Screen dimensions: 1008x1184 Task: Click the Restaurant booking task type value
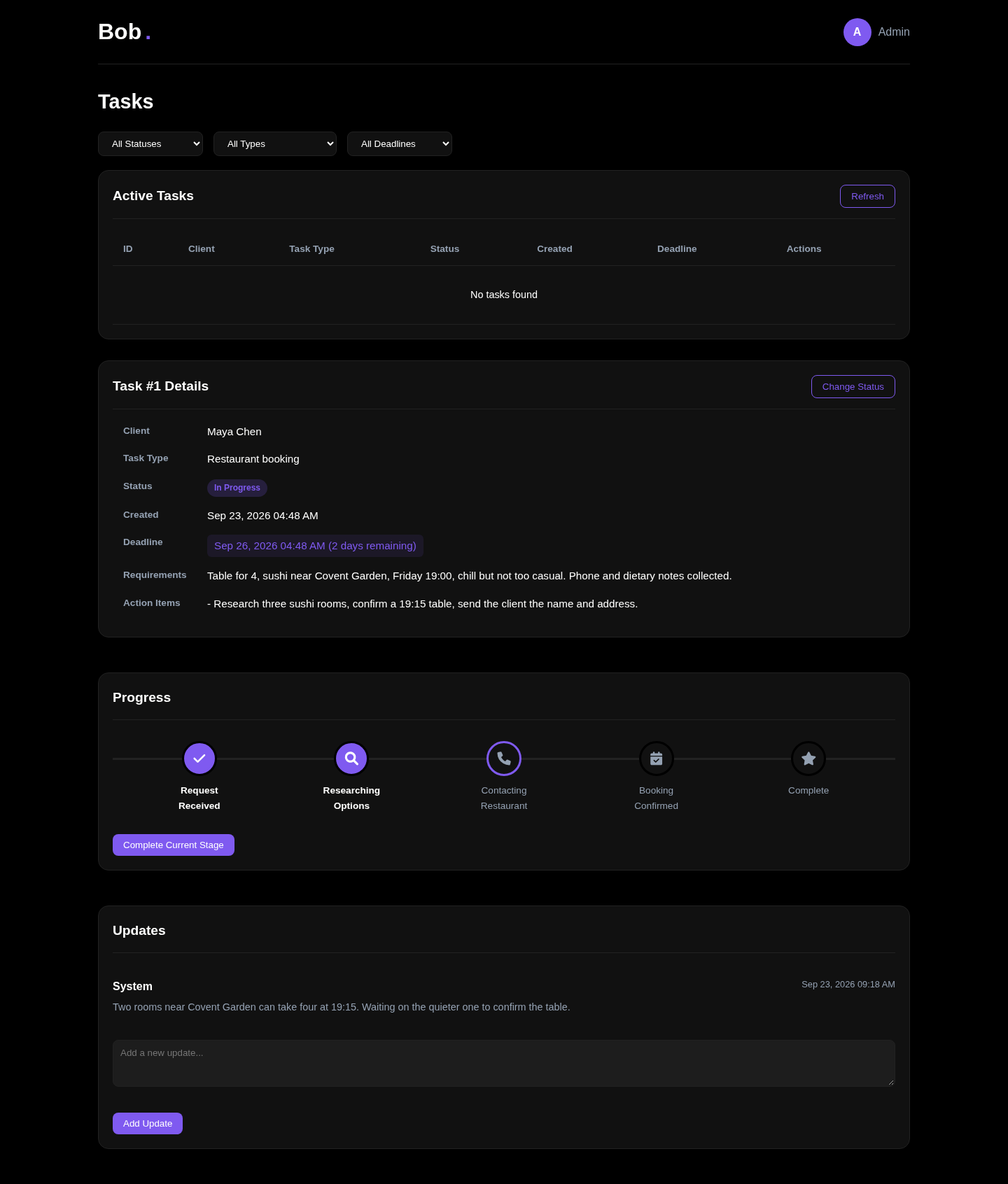[x=253, y=459]
